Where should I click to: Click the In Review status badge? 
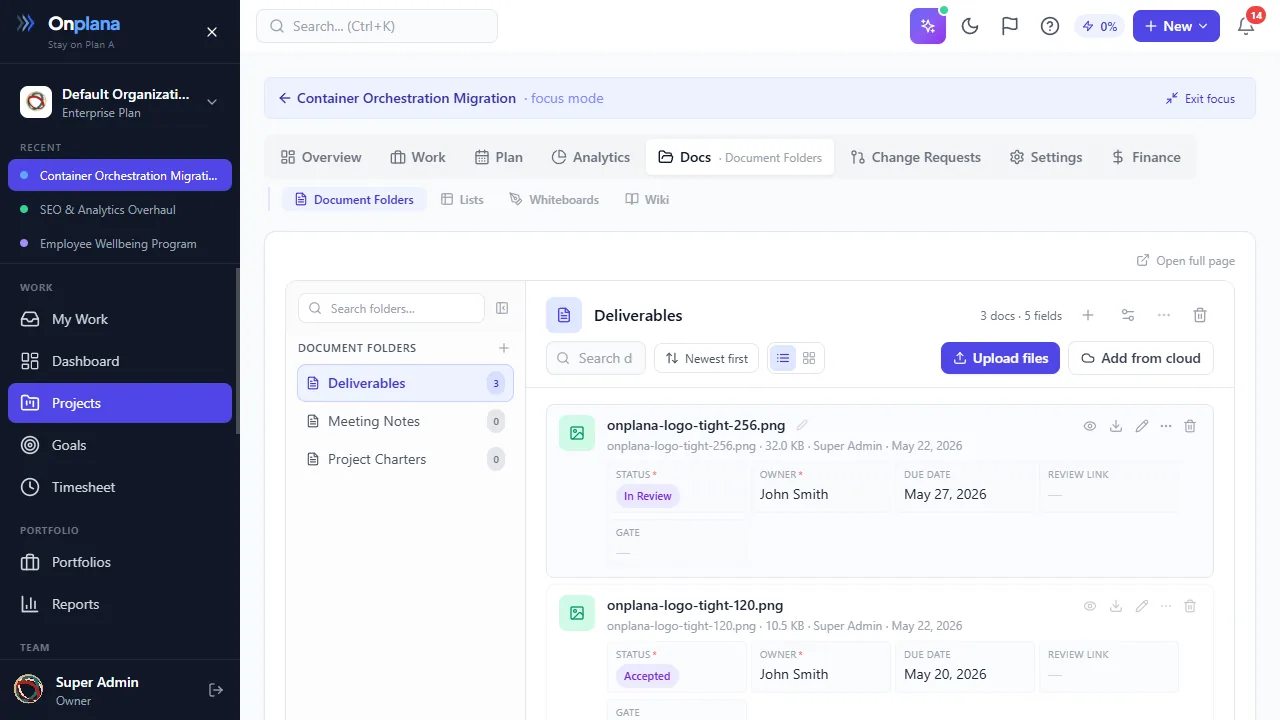click(x=648, y=496)
